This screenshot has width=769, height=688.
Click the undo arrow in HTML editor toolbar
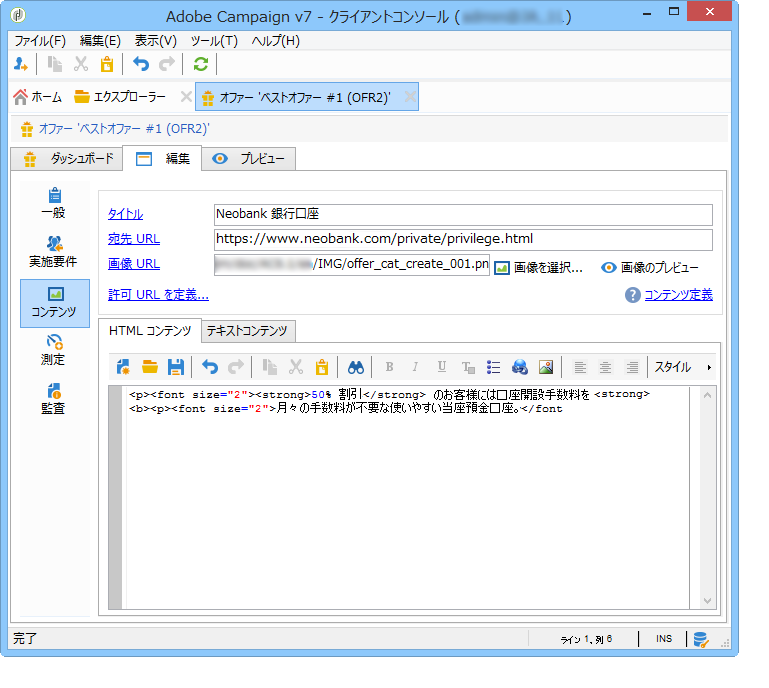click(x=210, y=367)
